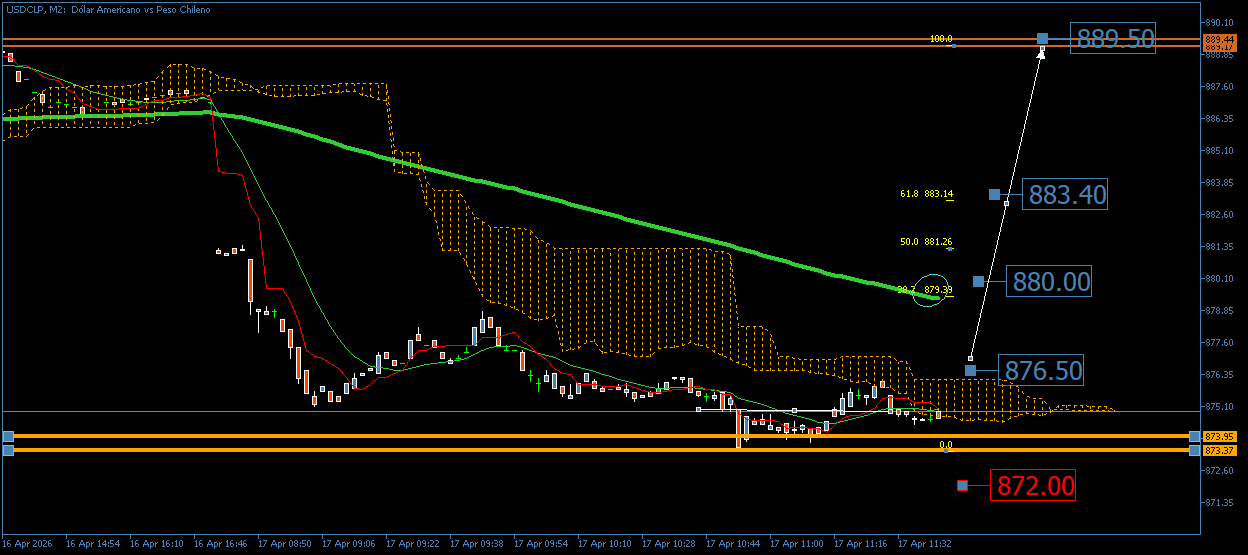
Task: Click the 883.85 price axis label
Action: (x=1220, y=182)
